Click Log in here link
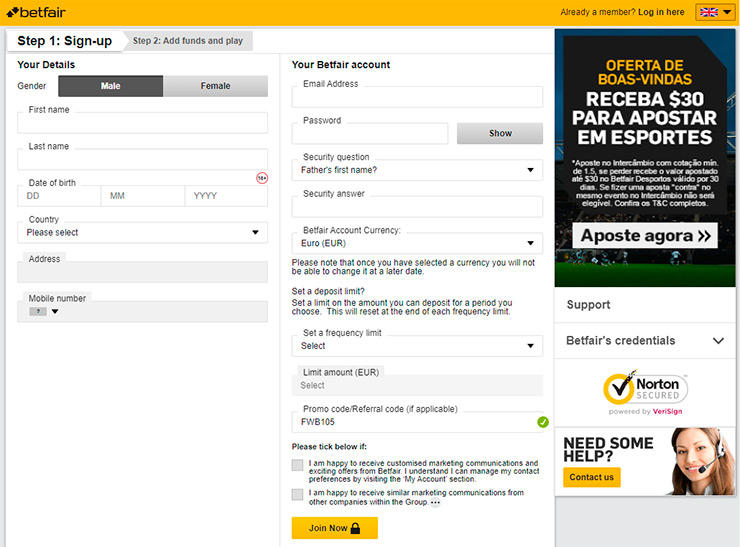This screenshot has width=740, height=547. click(x=661, y=12)
